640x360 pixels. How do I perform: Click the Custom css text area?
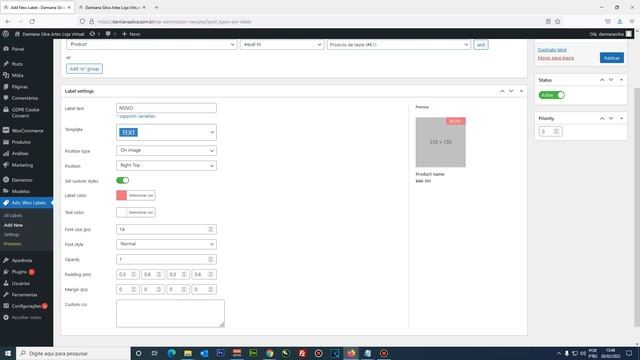pyautogui.click(x=170, y=313)
